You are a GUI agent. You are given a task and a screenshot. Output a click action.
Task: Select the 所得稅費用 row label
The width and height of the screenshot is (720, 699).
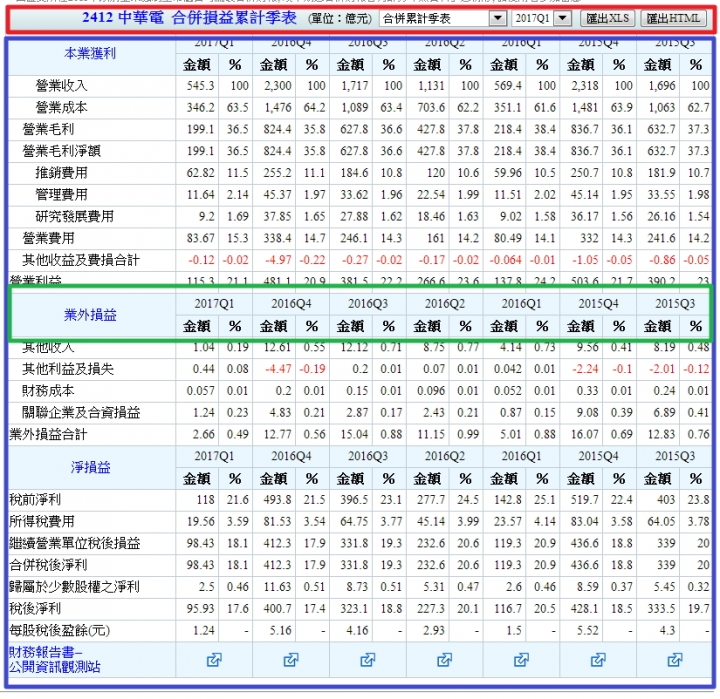click(x=41, y=521)
